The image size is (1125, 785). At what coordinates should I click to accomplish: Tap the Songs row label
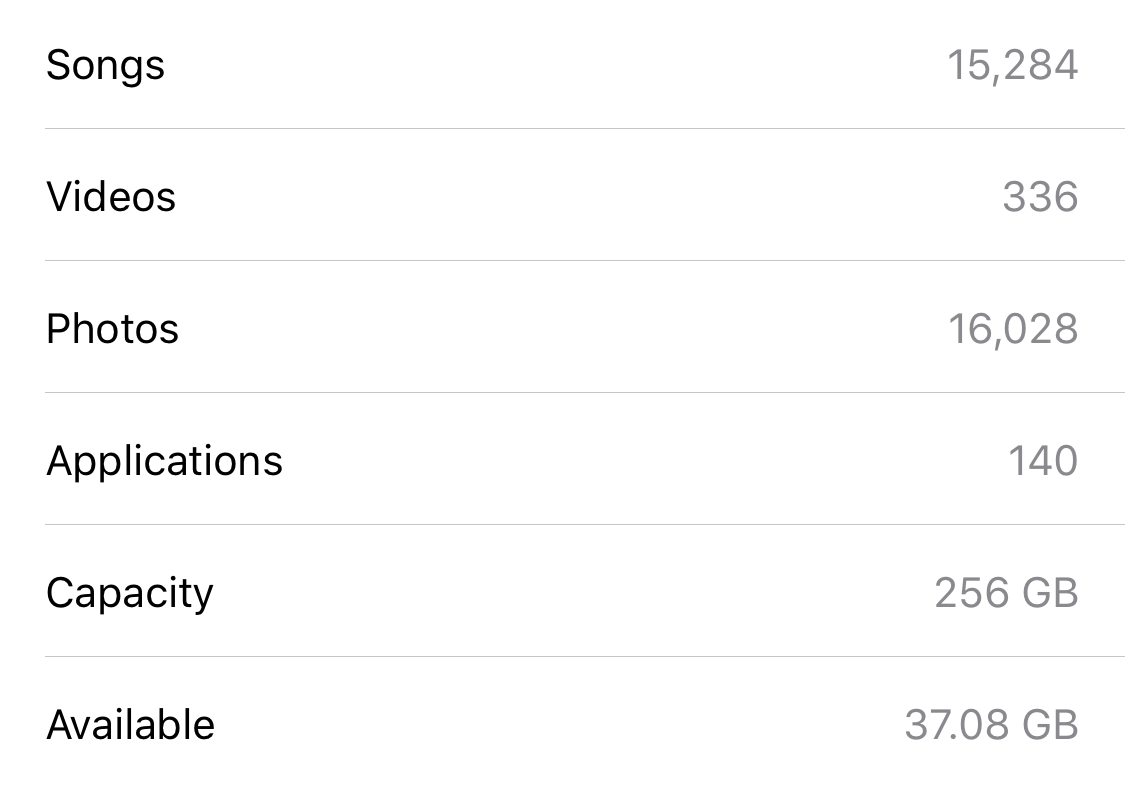(x=105, y=66)
